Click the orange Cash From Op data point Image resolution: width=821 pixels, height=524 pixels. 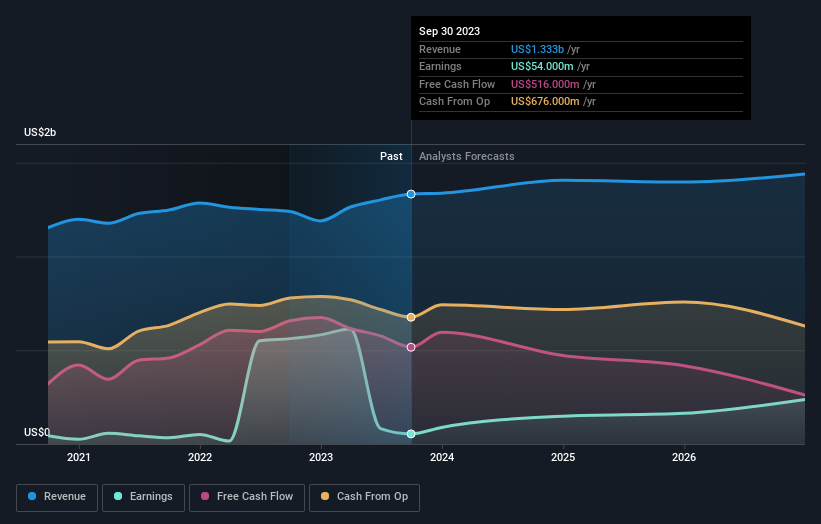411,317
